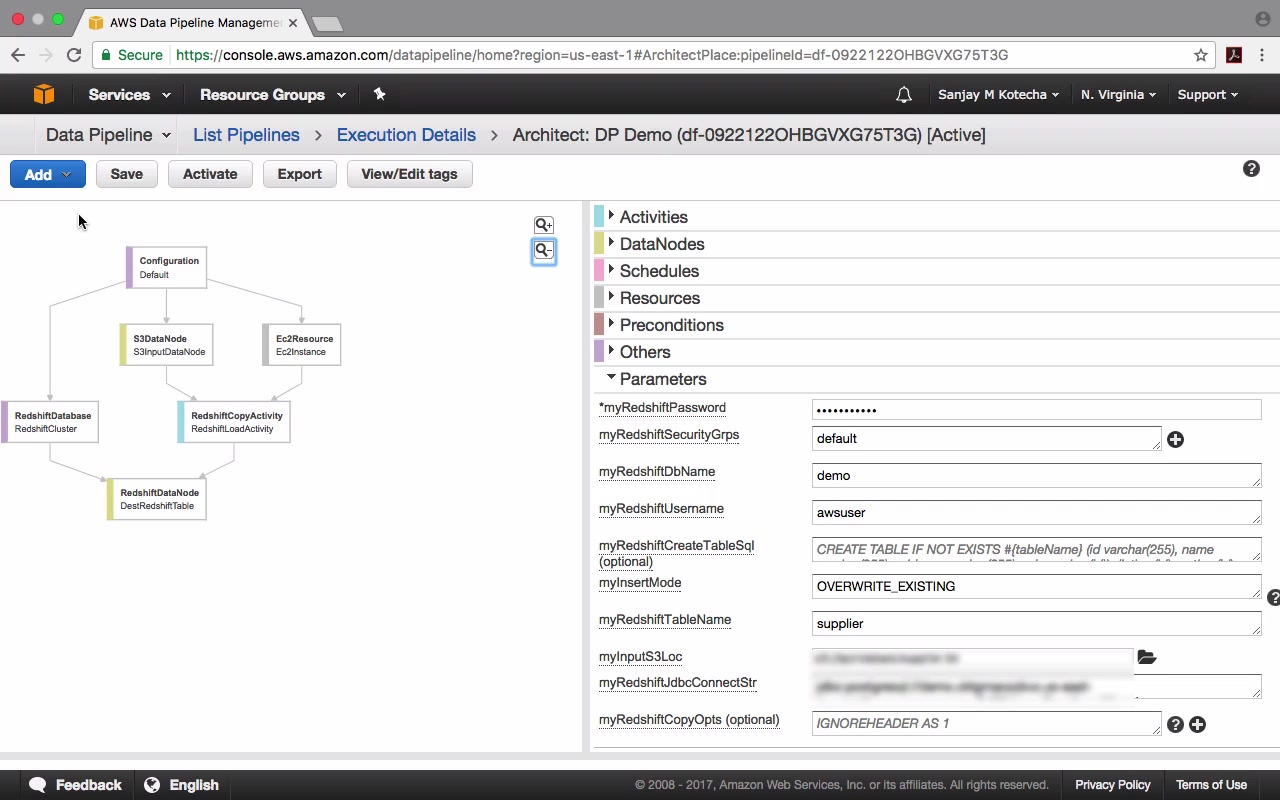Click the myRedshiftJdbcConnectStr field
Screen dimensions: 1280x800
pos(1037,687)
